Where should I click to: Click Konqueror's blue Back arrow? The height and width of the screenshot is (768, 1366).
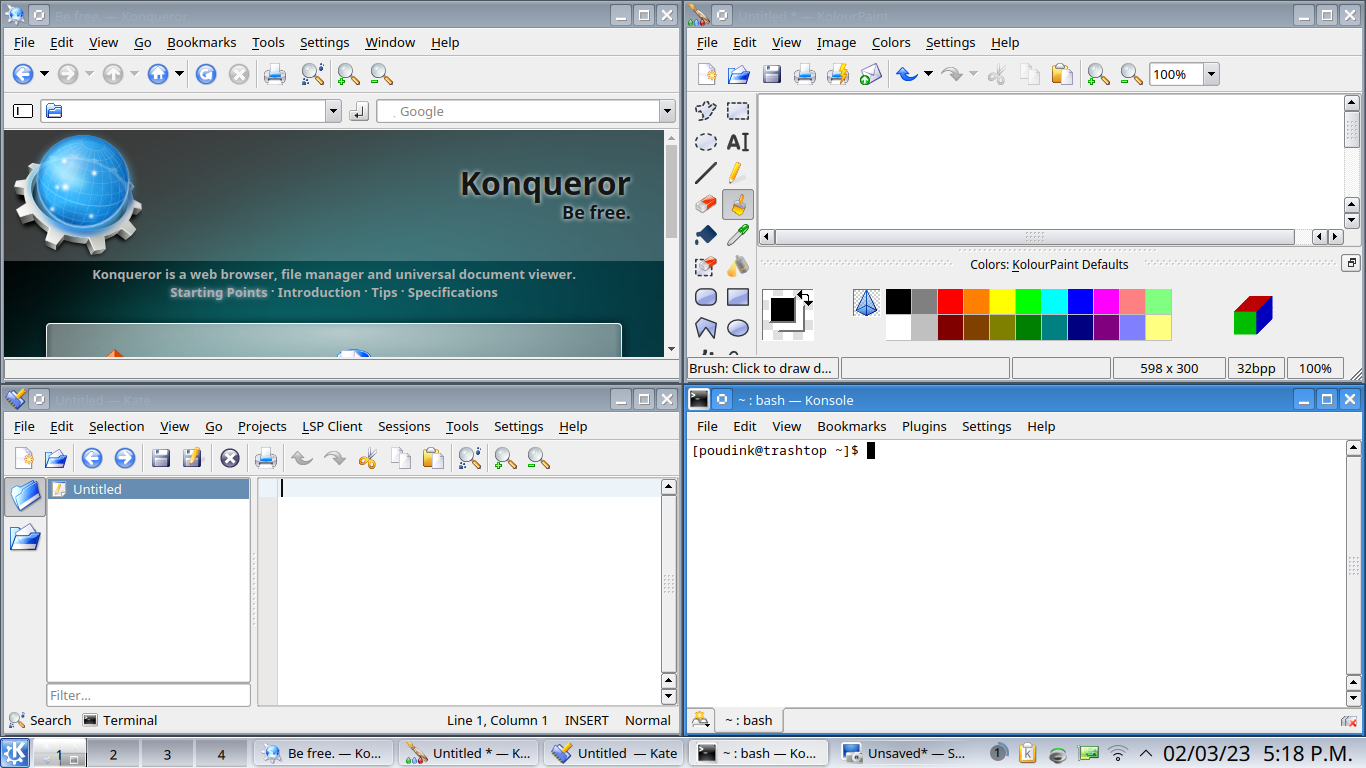(x=22, y=74)
